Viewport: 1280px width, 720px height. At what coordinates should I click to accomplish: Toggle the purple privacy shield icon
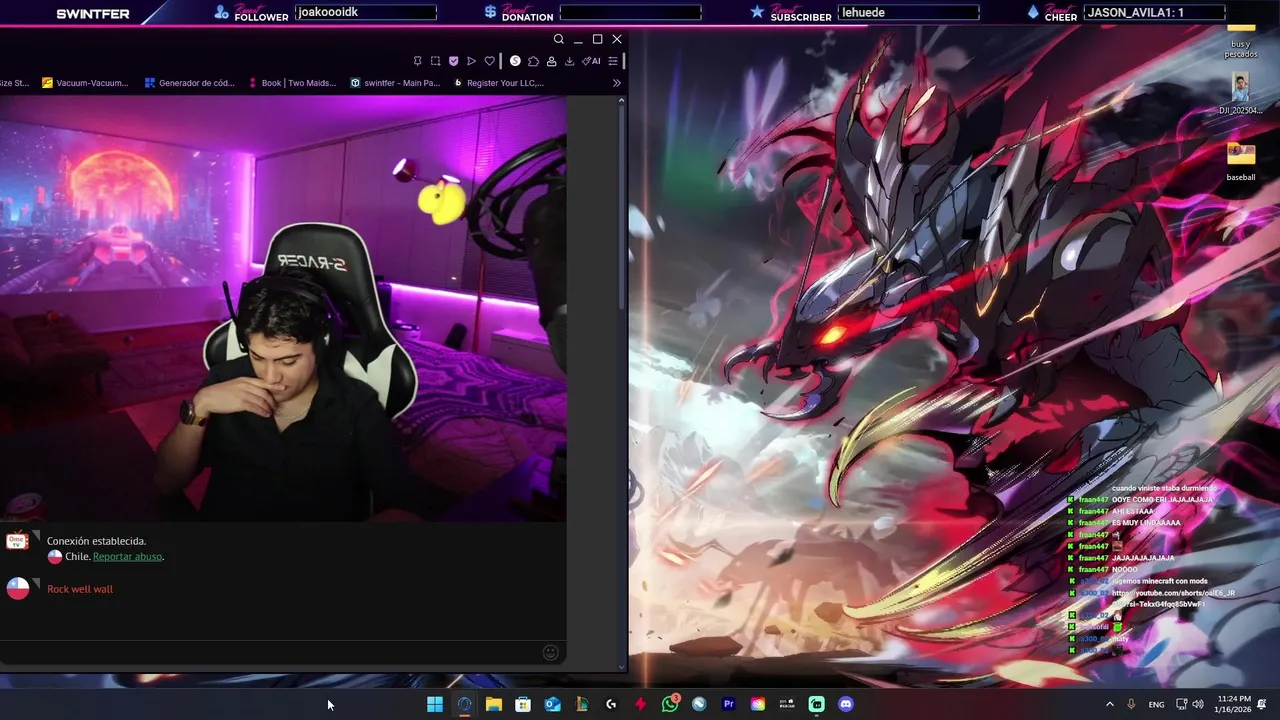tap(453, 61)
